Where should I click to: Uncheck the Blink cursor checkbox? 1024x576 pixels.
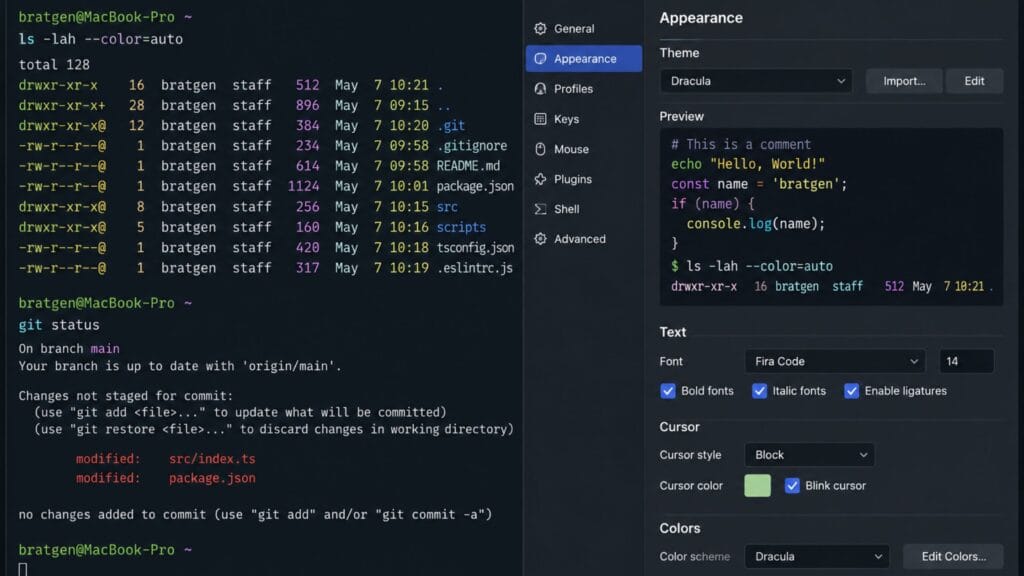(792, 486)
